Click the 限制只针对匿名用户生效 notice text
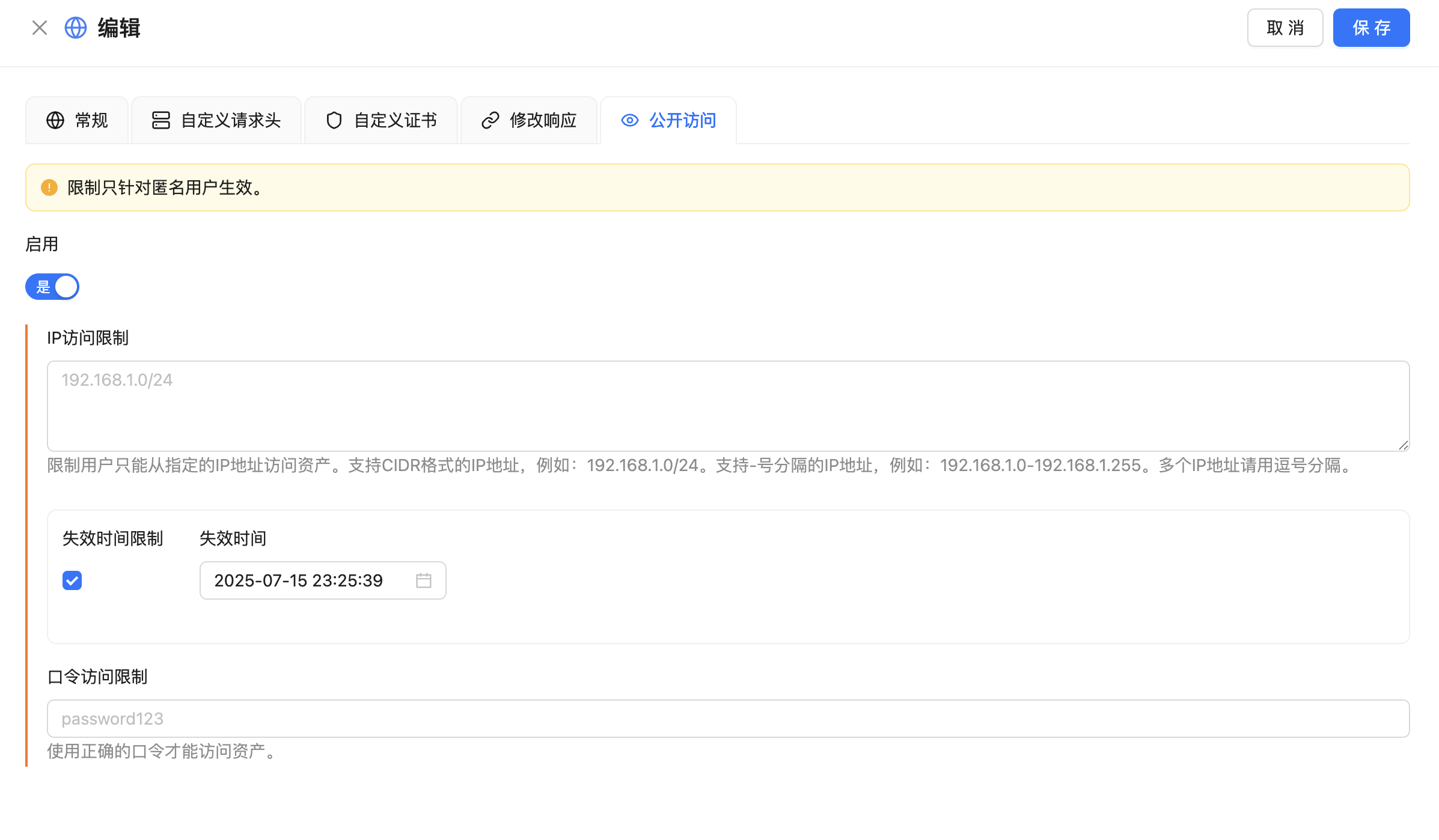 166,187
